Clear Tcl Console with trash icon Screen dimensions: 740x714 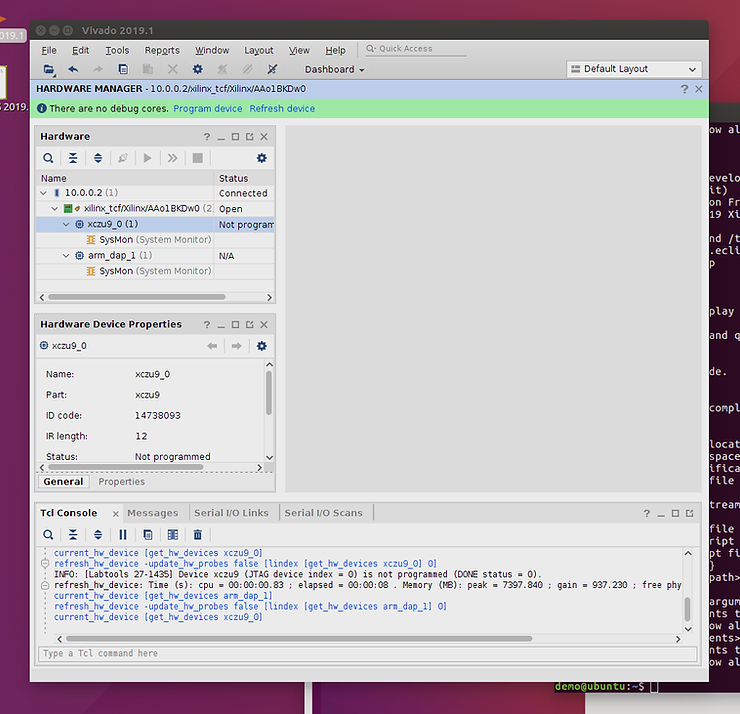198,535
